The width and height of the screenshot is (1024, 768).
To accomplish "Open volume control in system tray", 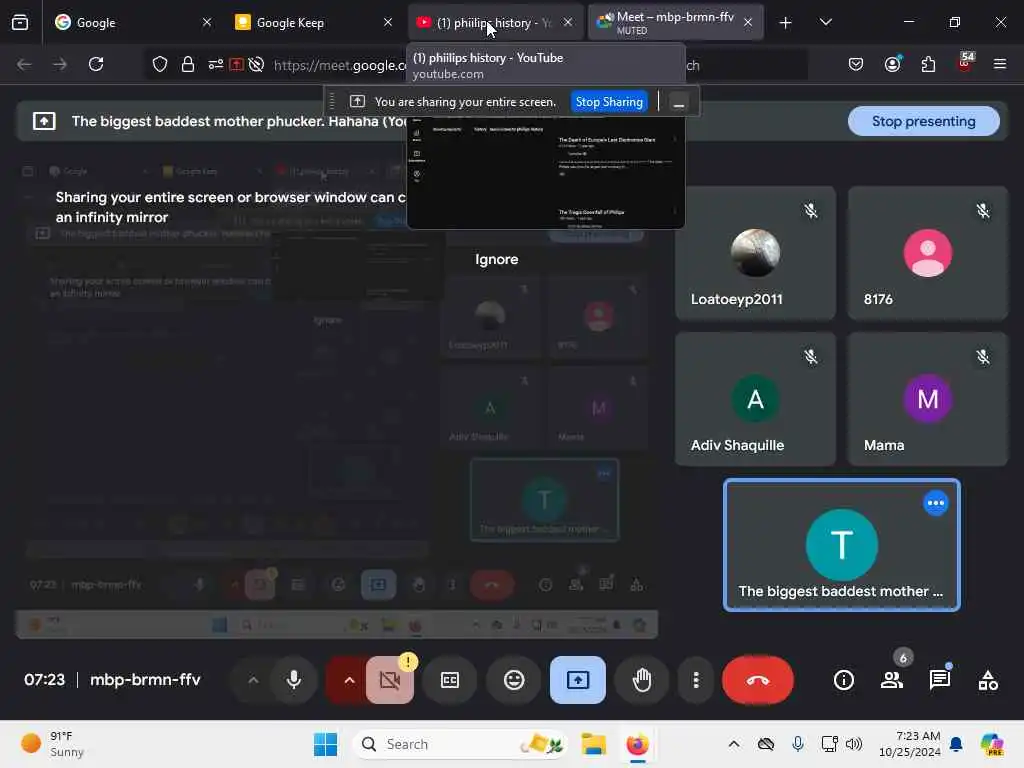I will 854,744.
